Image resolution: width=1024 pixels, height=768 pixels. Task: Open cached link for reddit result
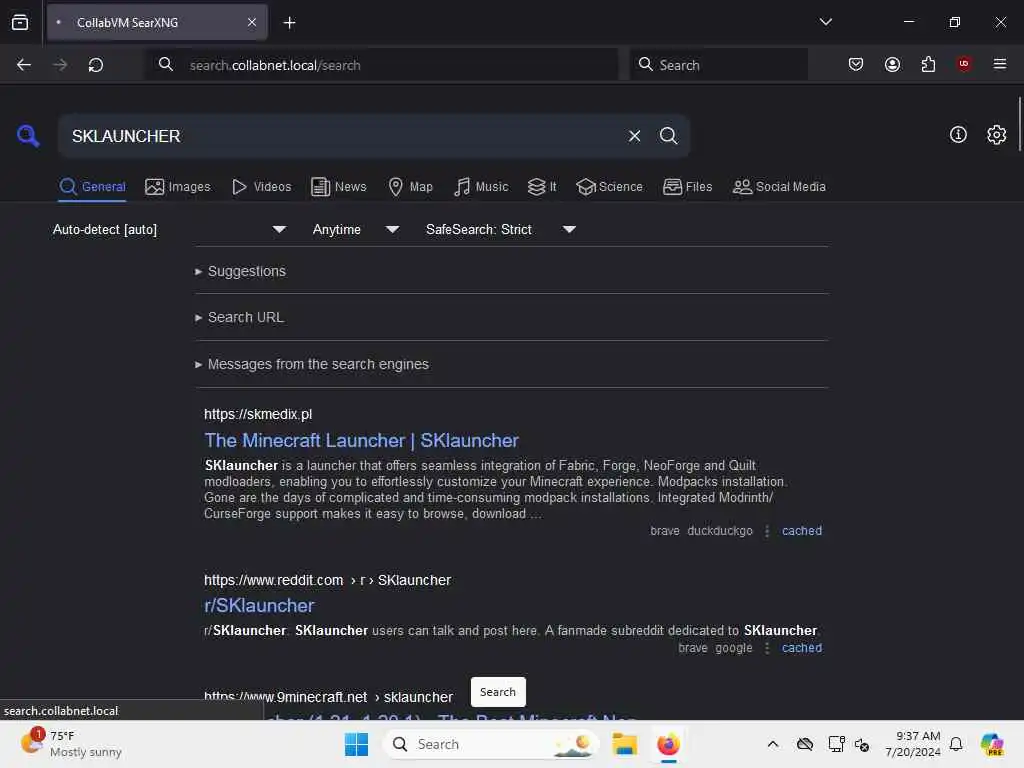801,648
